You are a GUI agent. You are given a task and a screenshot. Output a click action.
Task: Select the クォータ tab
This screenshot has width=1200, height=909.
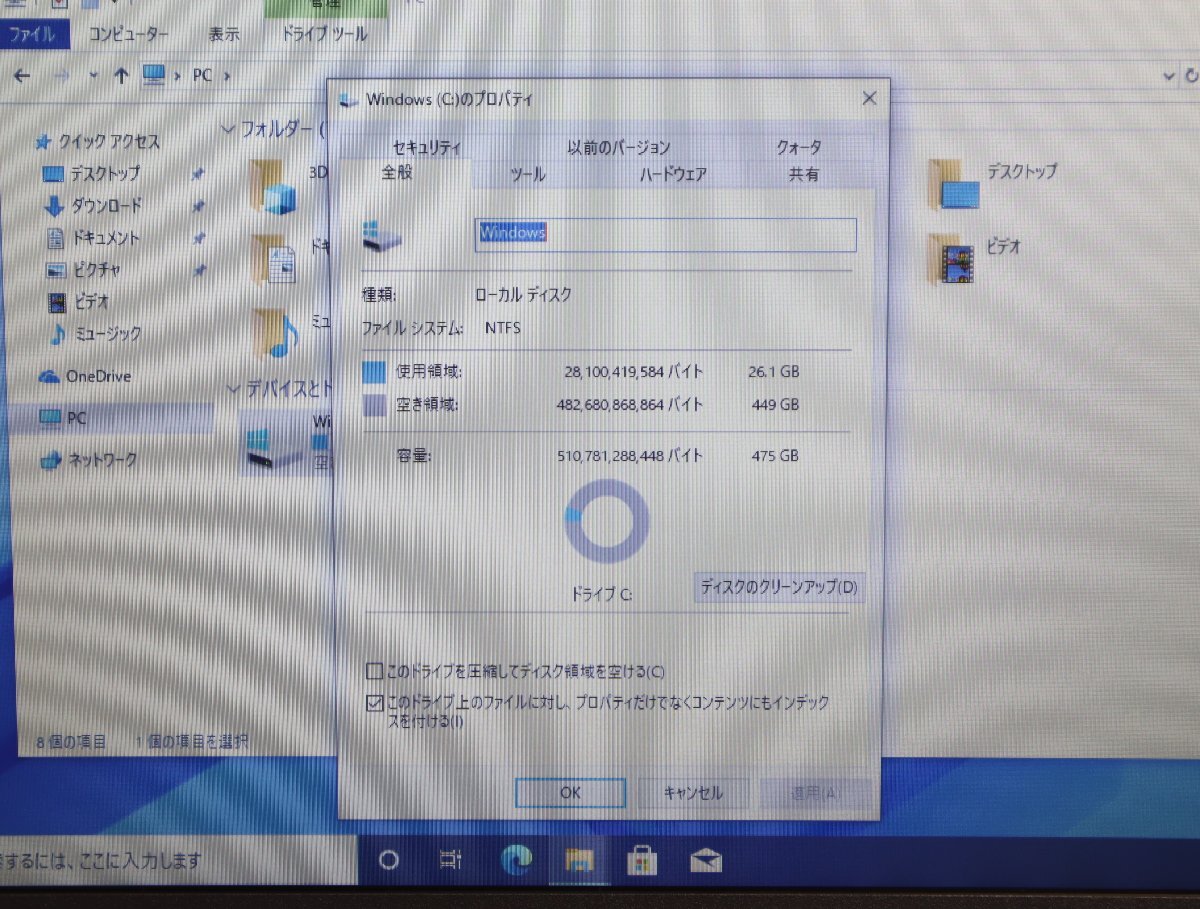[x=799, y=148]
